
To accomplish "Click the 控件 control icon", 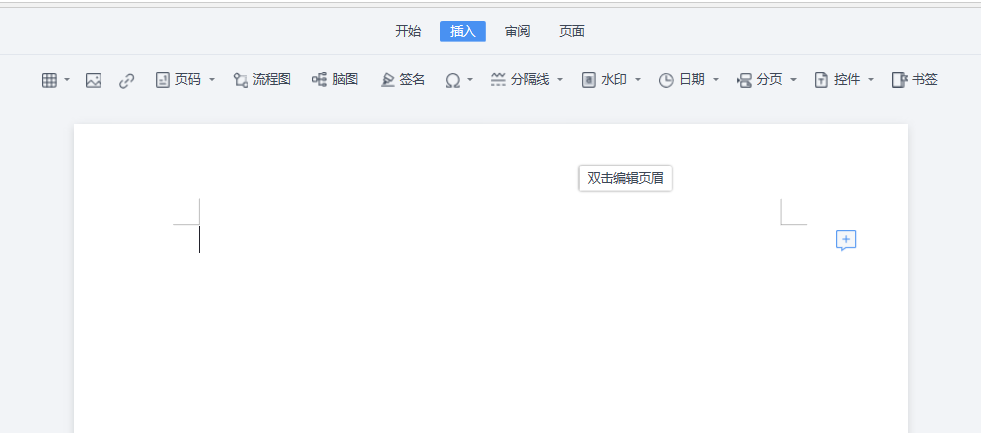I will pos(821,80).
